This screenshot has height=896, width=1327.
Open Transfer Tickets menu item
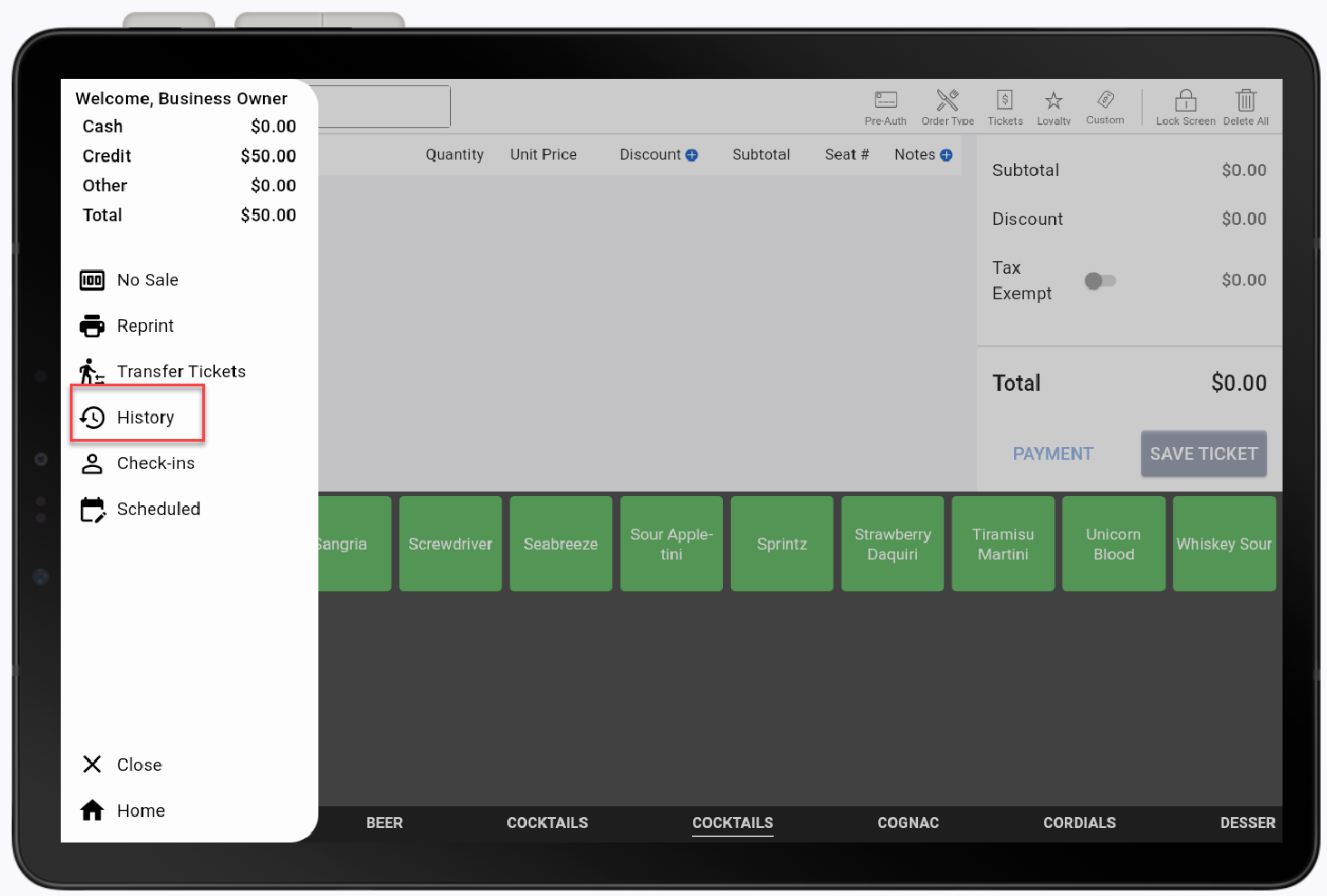tap(181, 372)
